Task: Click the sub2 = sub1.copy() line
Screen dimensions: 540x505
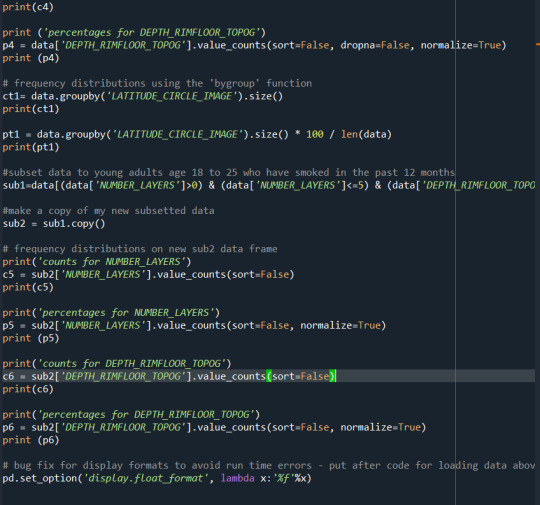Action: (54, 224)
